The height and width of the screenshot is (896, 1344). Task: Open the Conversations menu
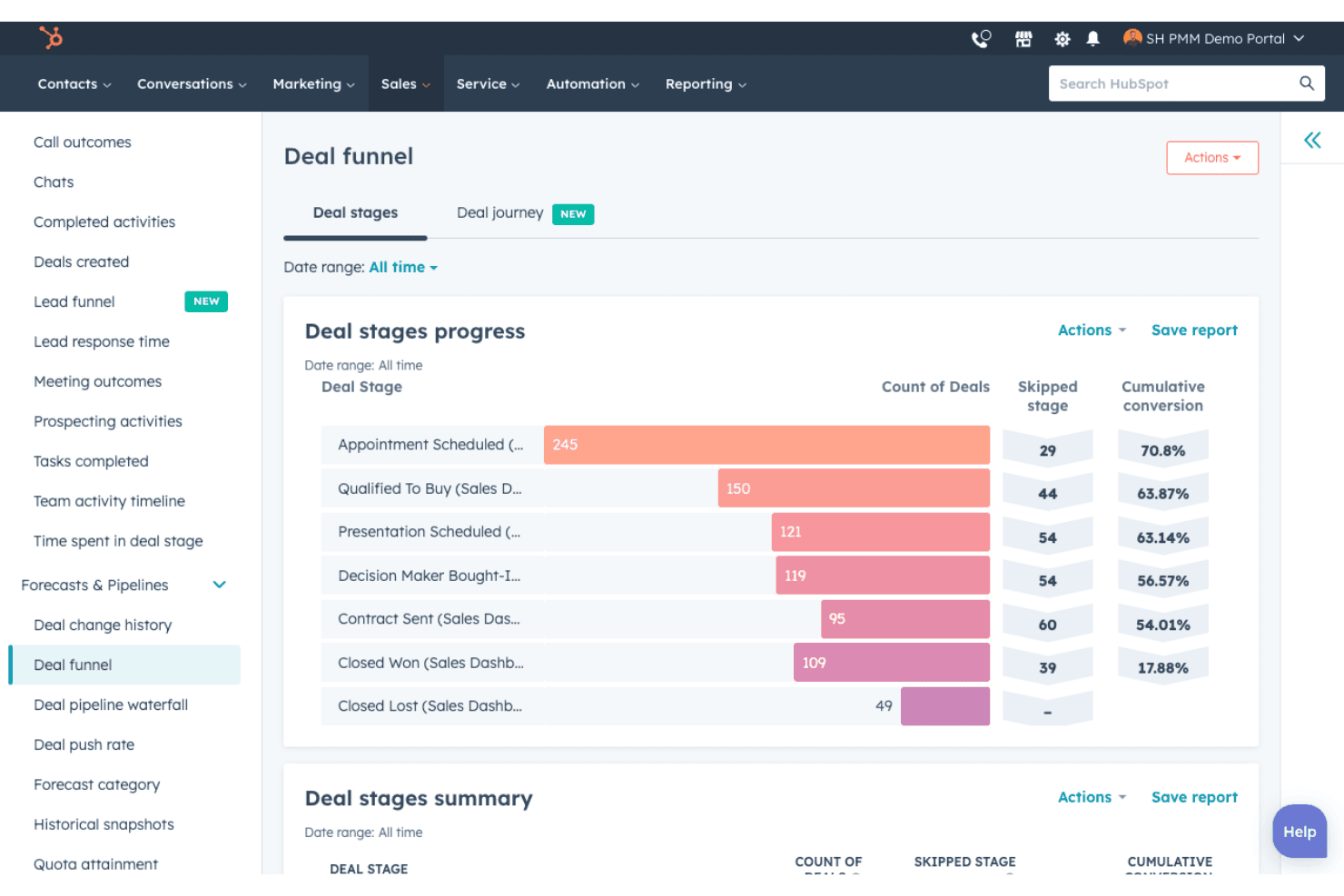coord(192,84)
